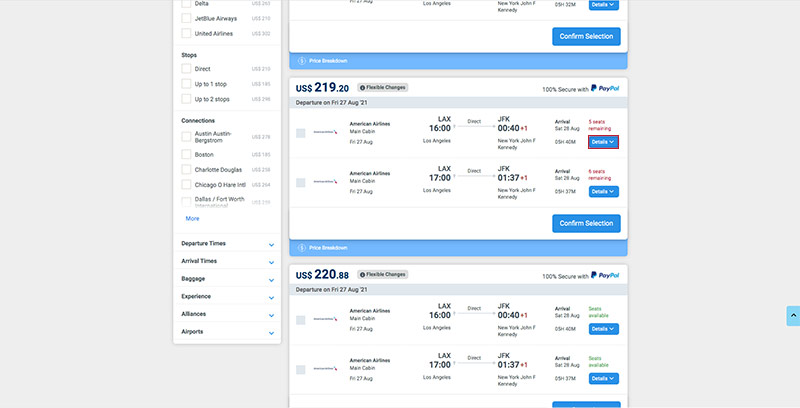Screen dimensions: 800x408
Task: Click American Airlines logo of US$ 220.88 17:00 flight
Action: click(325, 369)
